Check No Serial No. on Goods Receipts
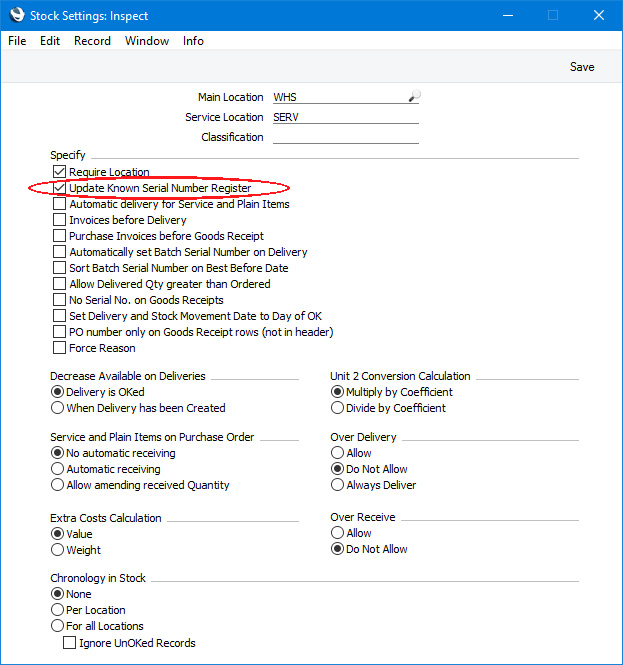The image size is (623, 665). [x=59, y=300]
